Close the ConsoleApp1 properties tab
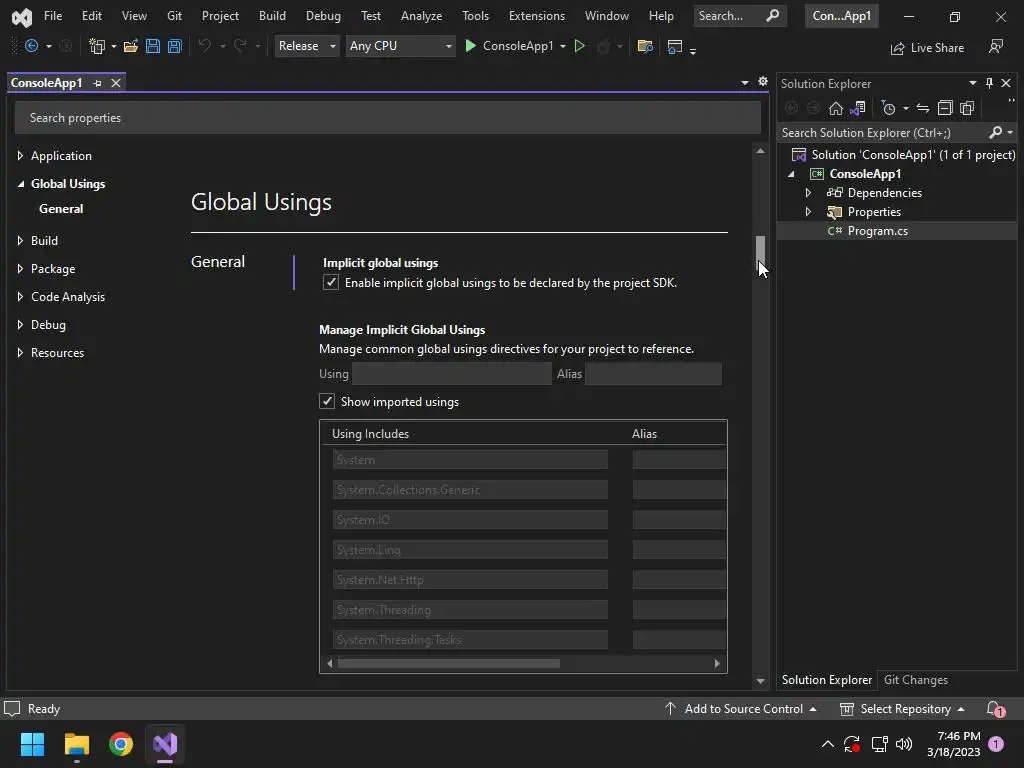The width and height of the screenshot is (1024, 768). pos(116,83)
